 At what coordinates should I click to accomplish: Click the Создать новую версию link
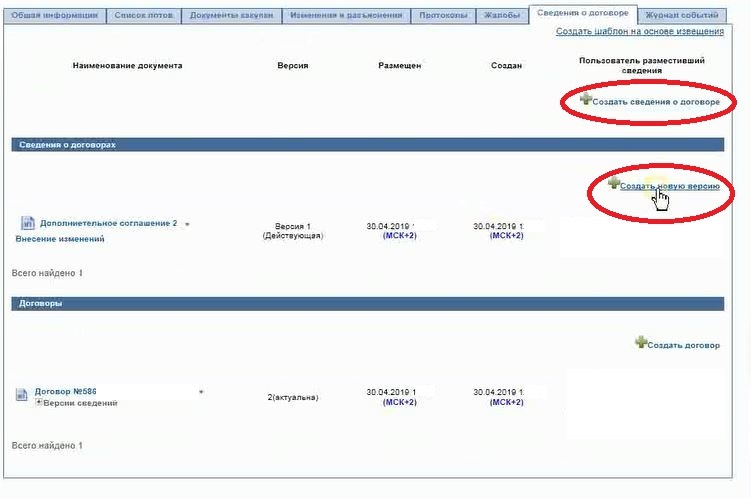669,186
